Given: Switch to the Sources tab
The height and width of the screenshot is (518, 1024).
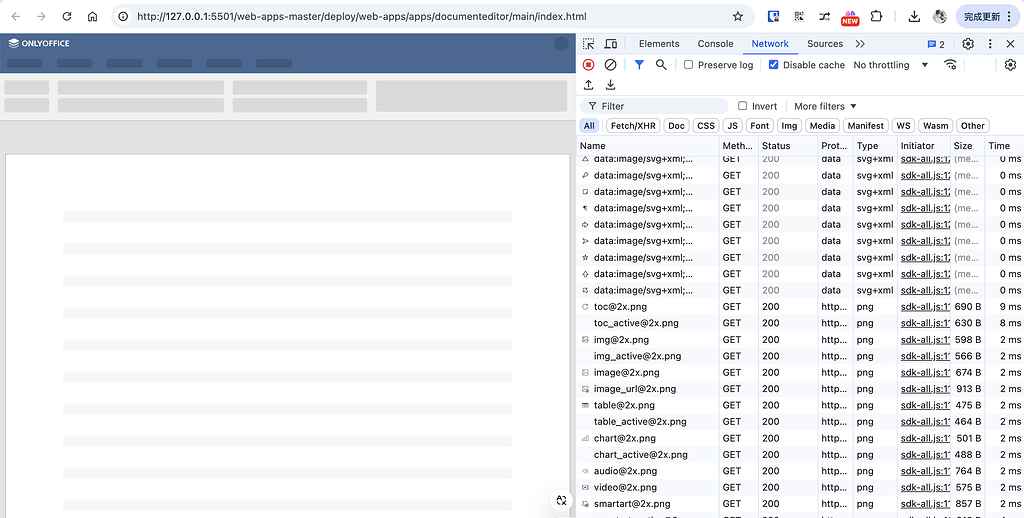Looking at the screenshot, I should point(825,44).
